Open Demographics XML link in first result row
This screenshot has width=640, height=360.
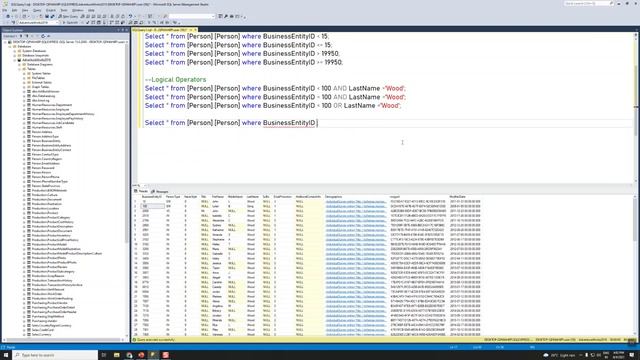tap(356, 201)
